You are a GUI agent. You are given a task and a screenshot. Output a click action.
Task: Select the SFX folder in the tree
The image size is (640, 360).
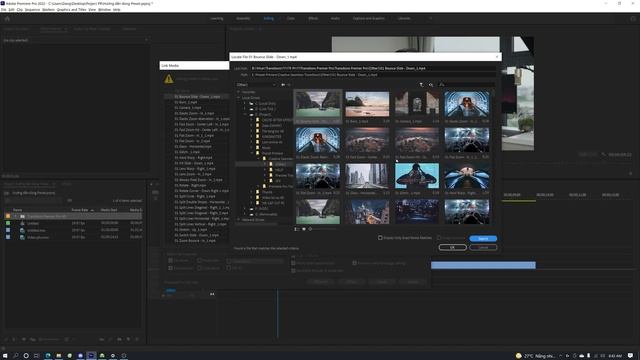278,180
